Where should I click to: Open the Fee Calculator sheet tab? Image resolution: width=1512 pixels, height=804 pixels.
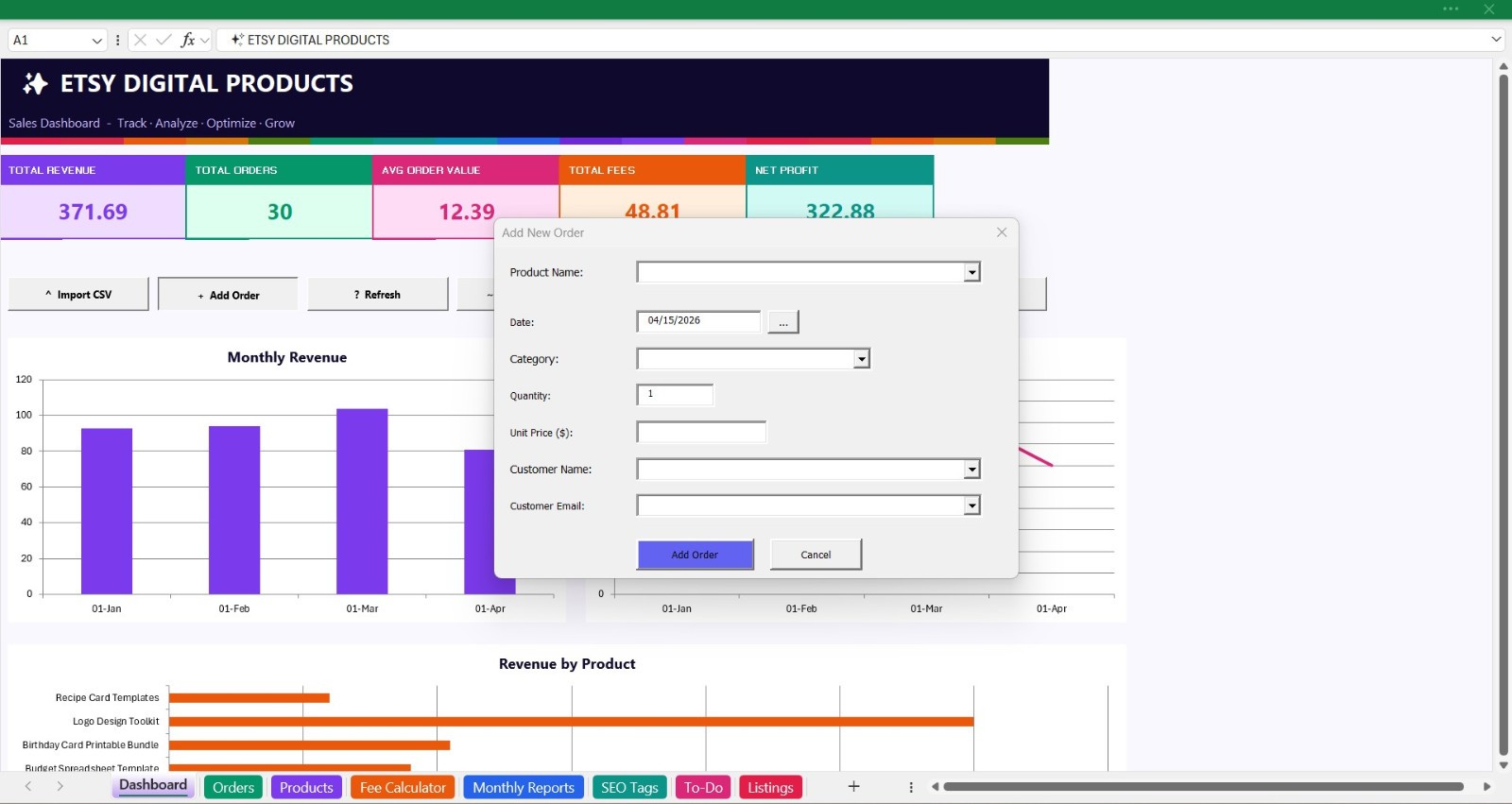pyautogui.click(x=403, y=787)
